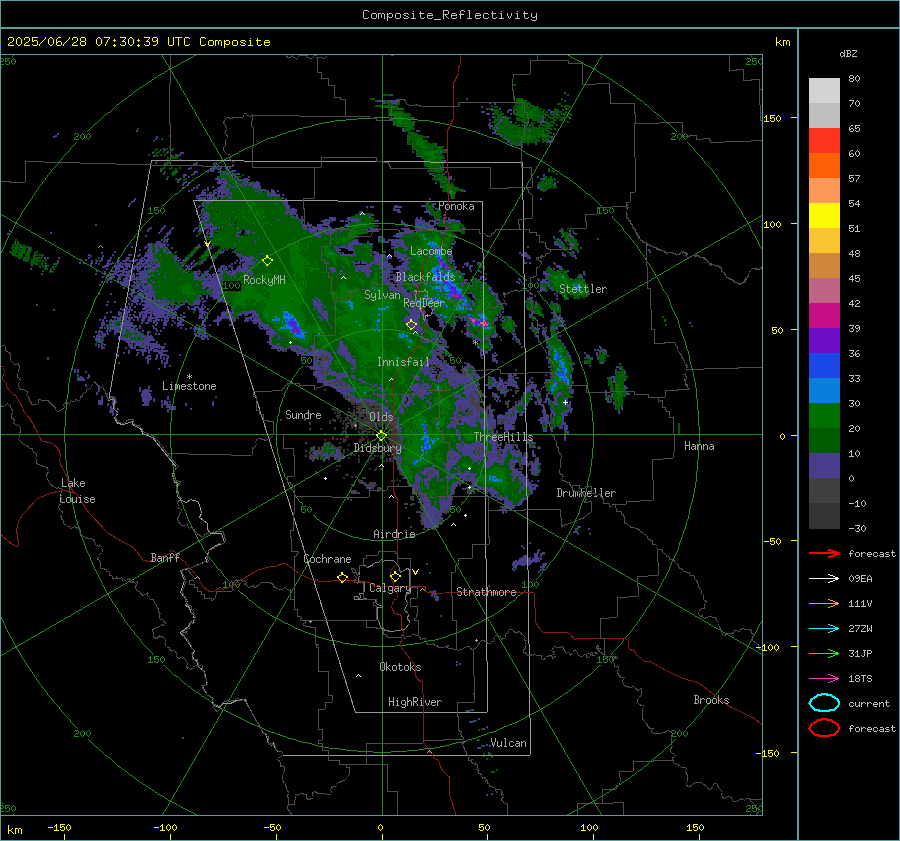Click the Ponoka city label

(456, 206)
